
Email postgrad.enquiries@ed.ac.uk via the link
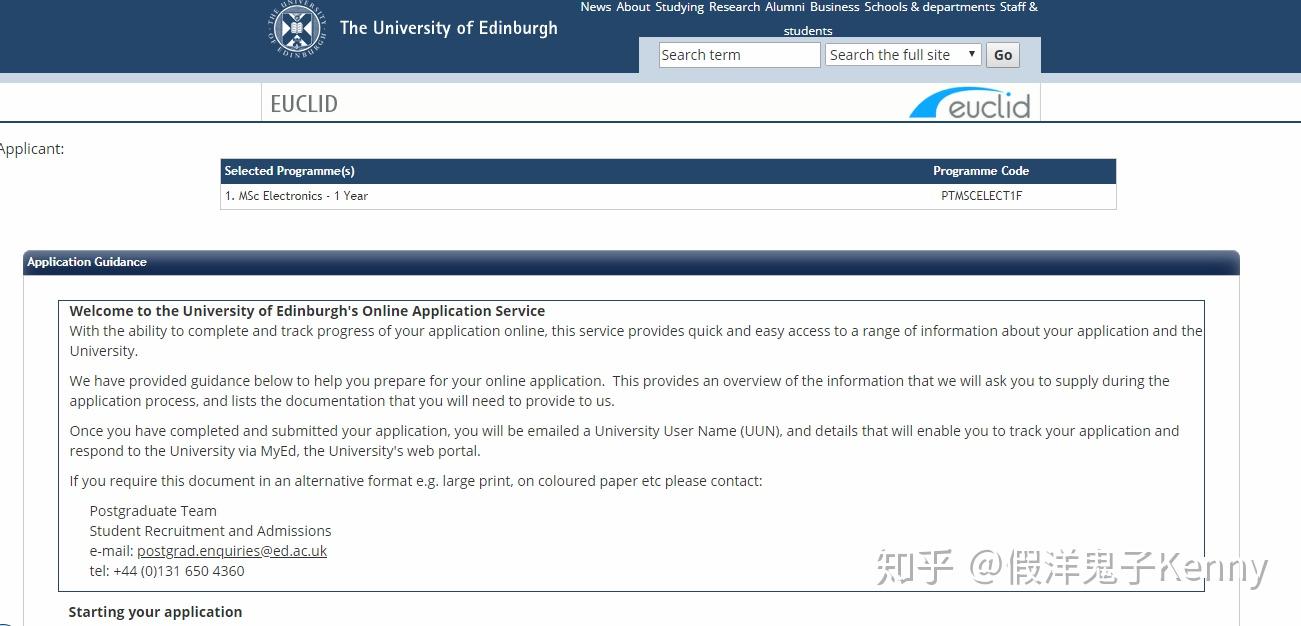[231, 550]
